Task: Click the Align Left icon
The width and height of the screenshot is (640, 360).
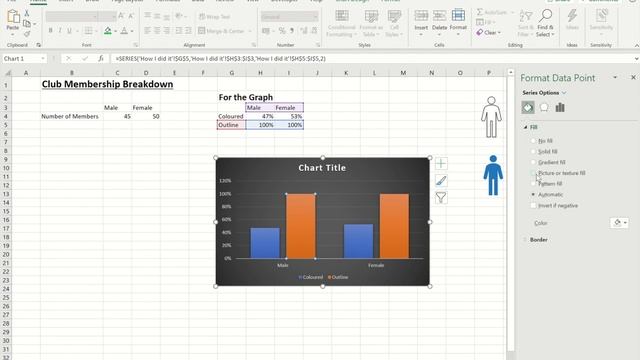Action: coord(147,31)
